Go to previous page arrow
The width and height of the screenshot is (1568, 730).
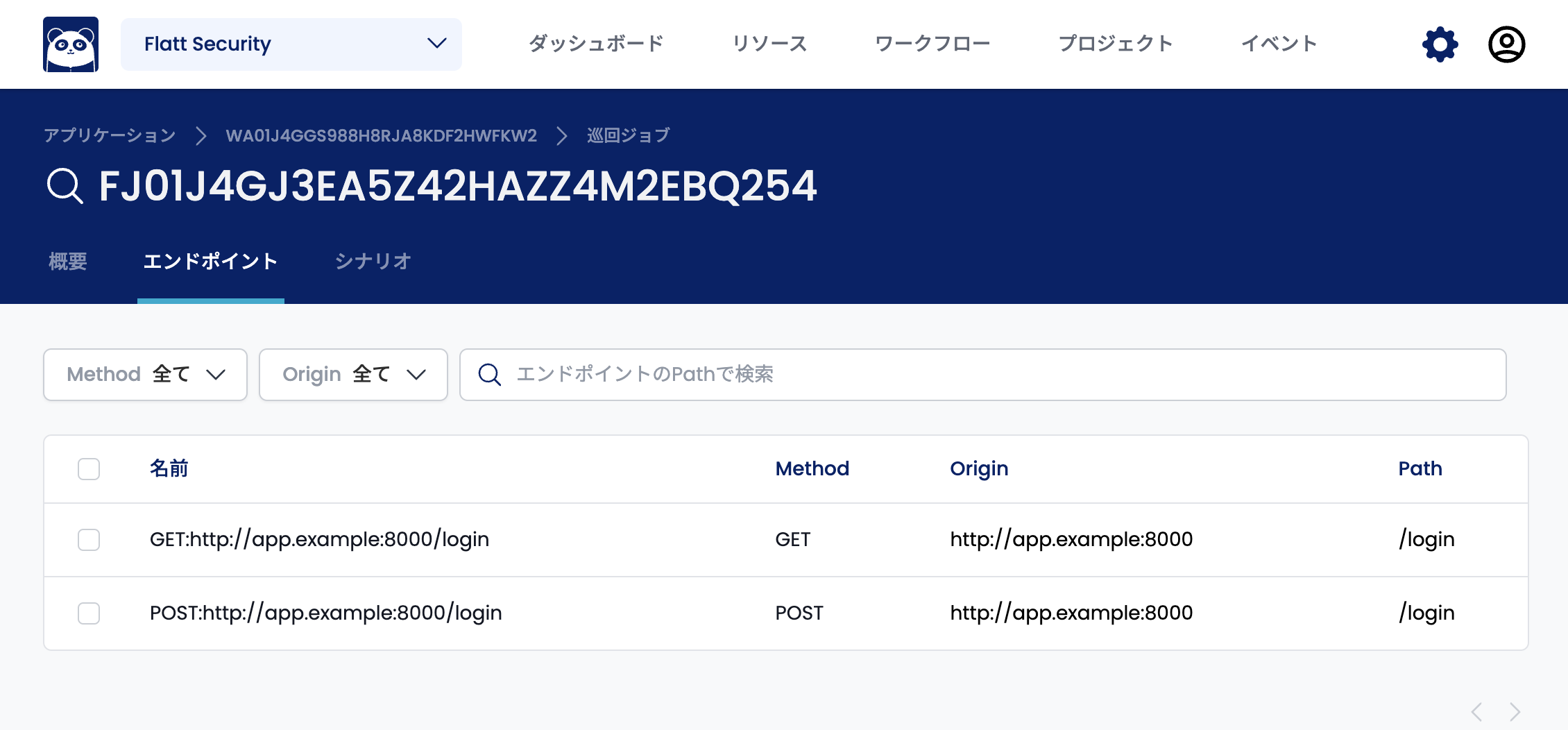pyautogui.click(x=1476, y=712)
